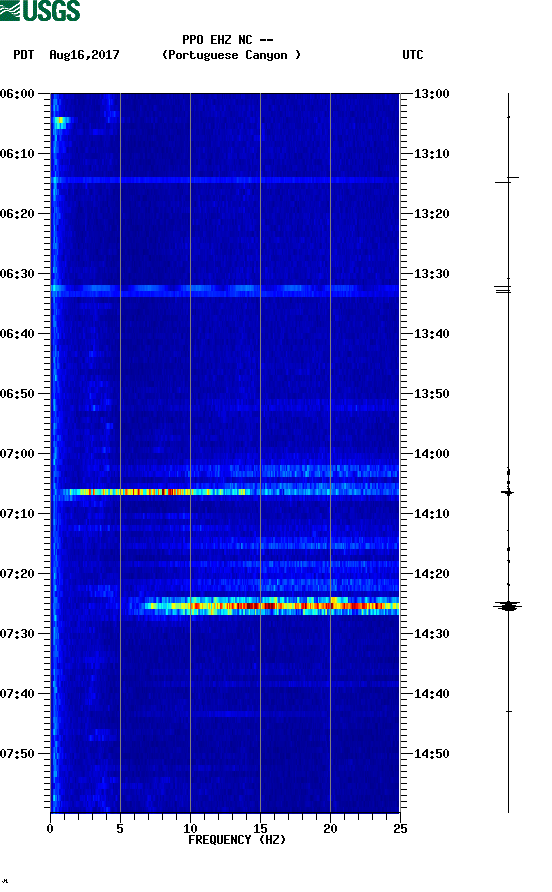Click the '07:00' PDT time label
This screenshot has height=892, width=552.
[x=18, y=453]
